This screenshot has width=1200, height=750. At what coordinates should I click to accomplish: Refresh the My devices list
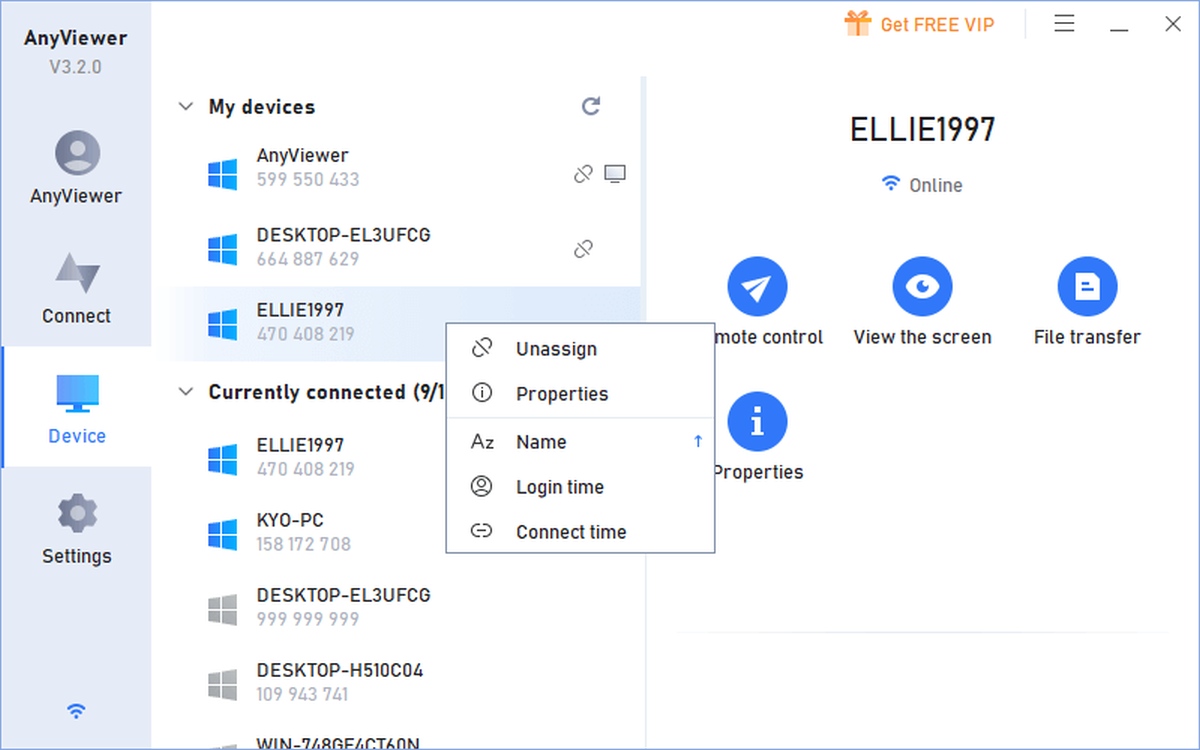591,106
